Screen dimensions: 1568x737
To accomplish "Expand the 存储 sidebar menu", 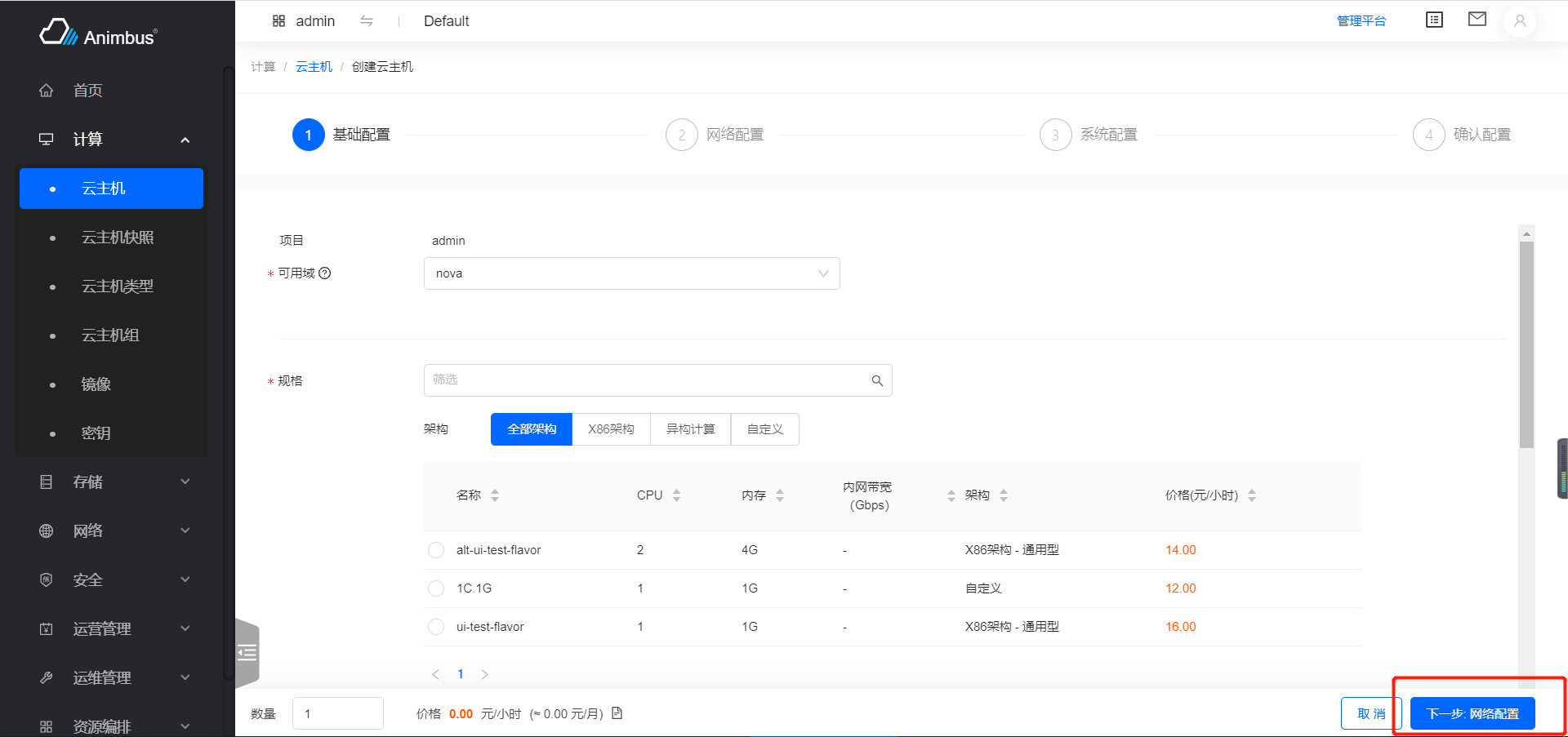I will coord(114,482).
